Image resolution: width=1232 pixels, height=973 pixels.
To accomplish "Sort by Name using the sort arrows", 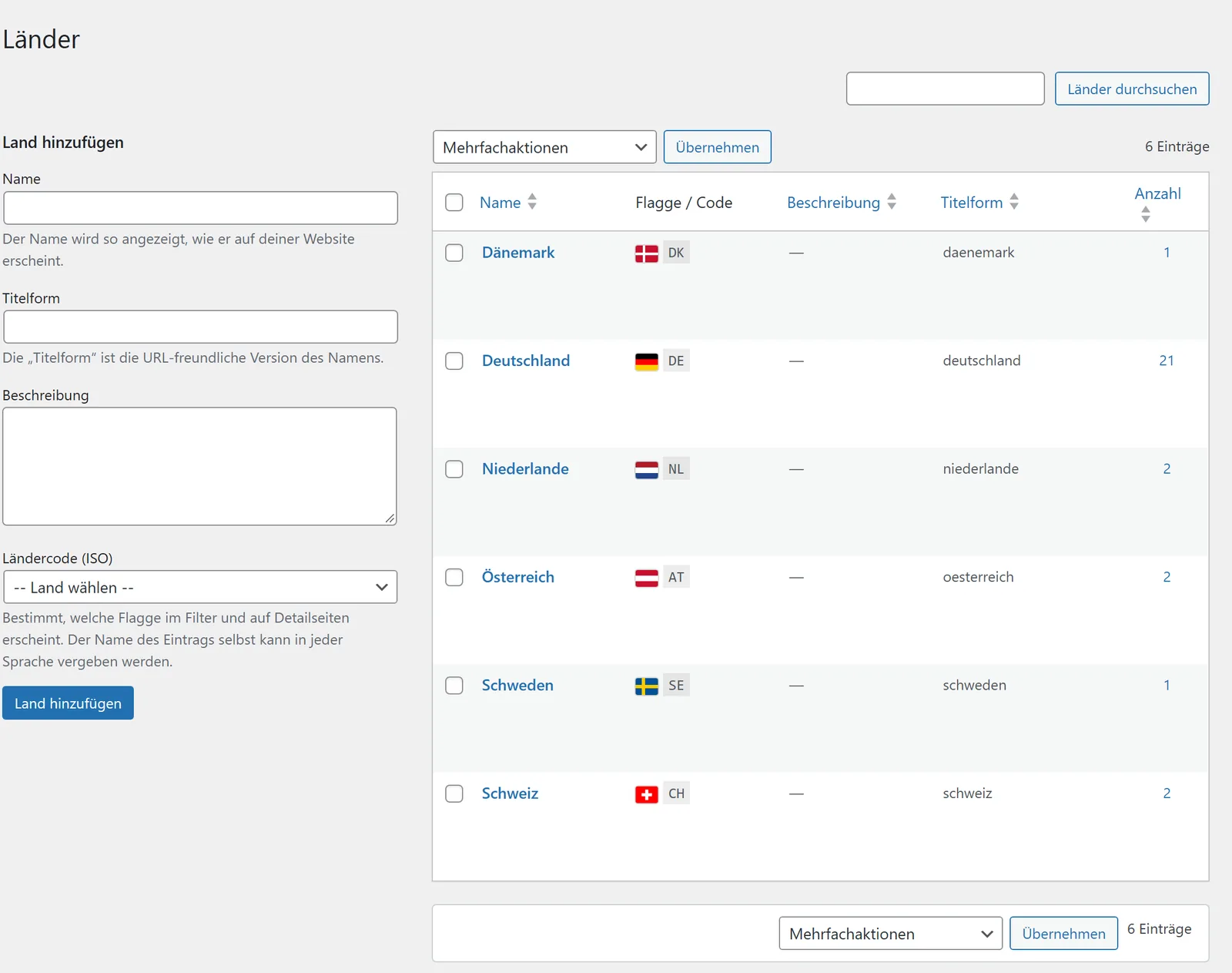I will pyautogui.click(x=532, y=202).
